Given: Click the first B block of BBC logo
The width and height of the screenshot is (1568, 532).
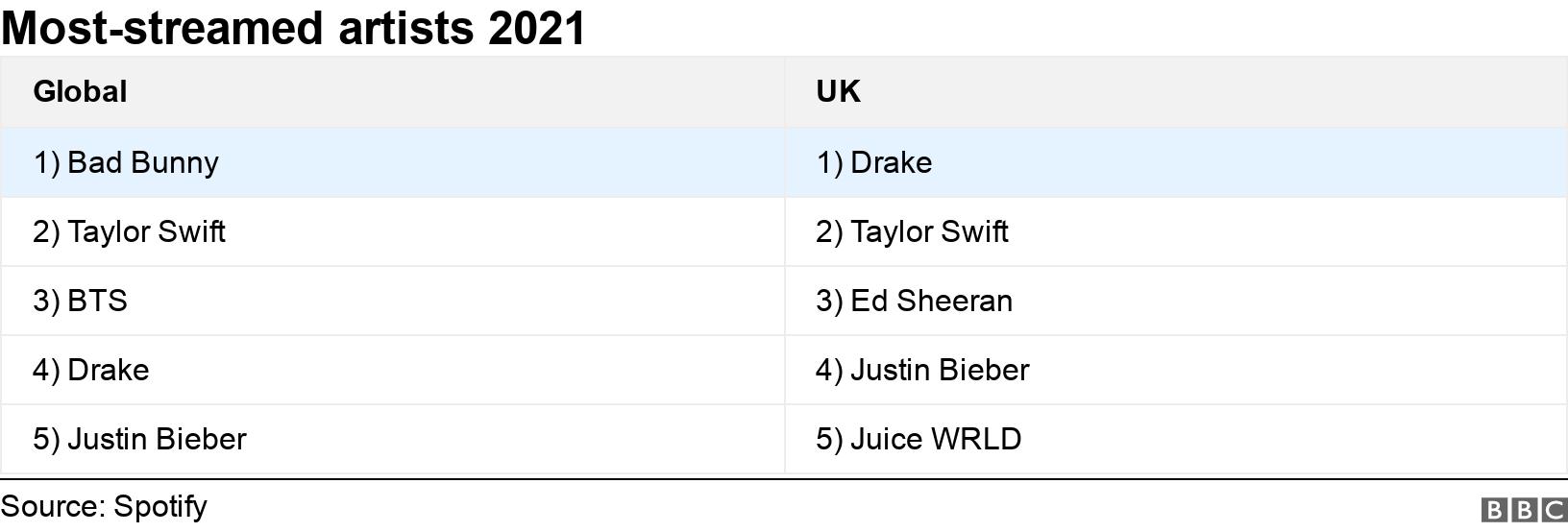Looking at the screenshot, I should pos(1494,509).
